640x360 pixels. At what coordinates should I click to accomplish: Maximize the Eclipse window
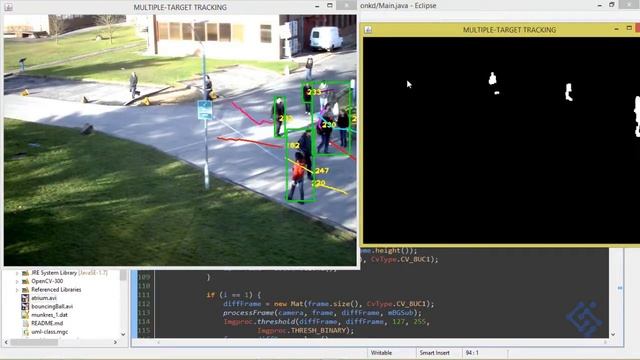tap(612, 5)
